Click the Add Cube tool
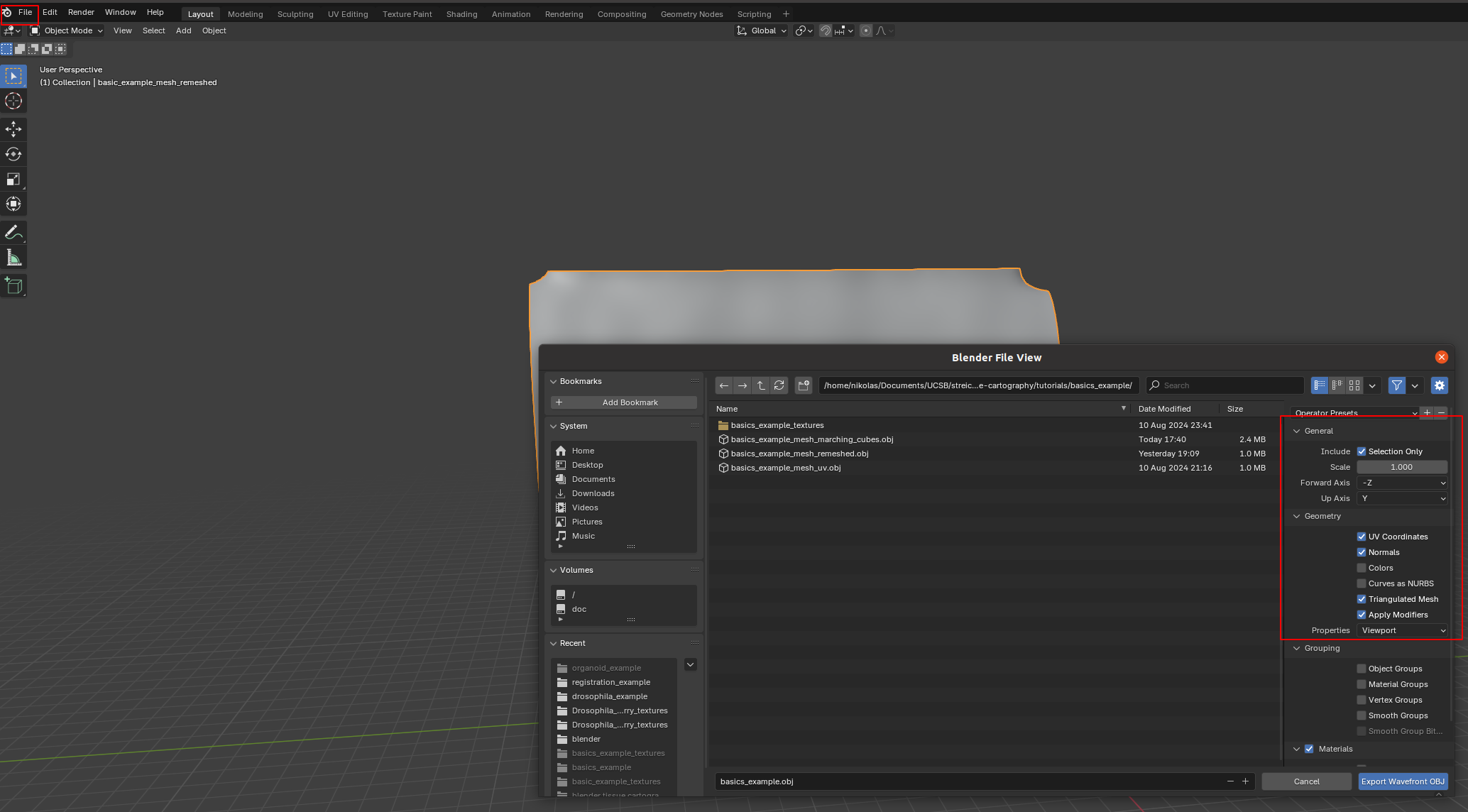 tap(13, 286)
